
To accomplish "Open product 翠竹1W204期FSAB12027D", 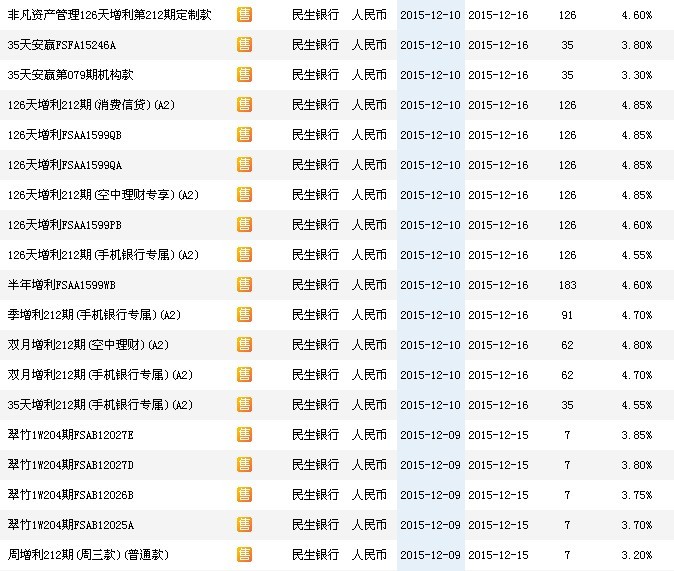I will click(x=70, y=465).
